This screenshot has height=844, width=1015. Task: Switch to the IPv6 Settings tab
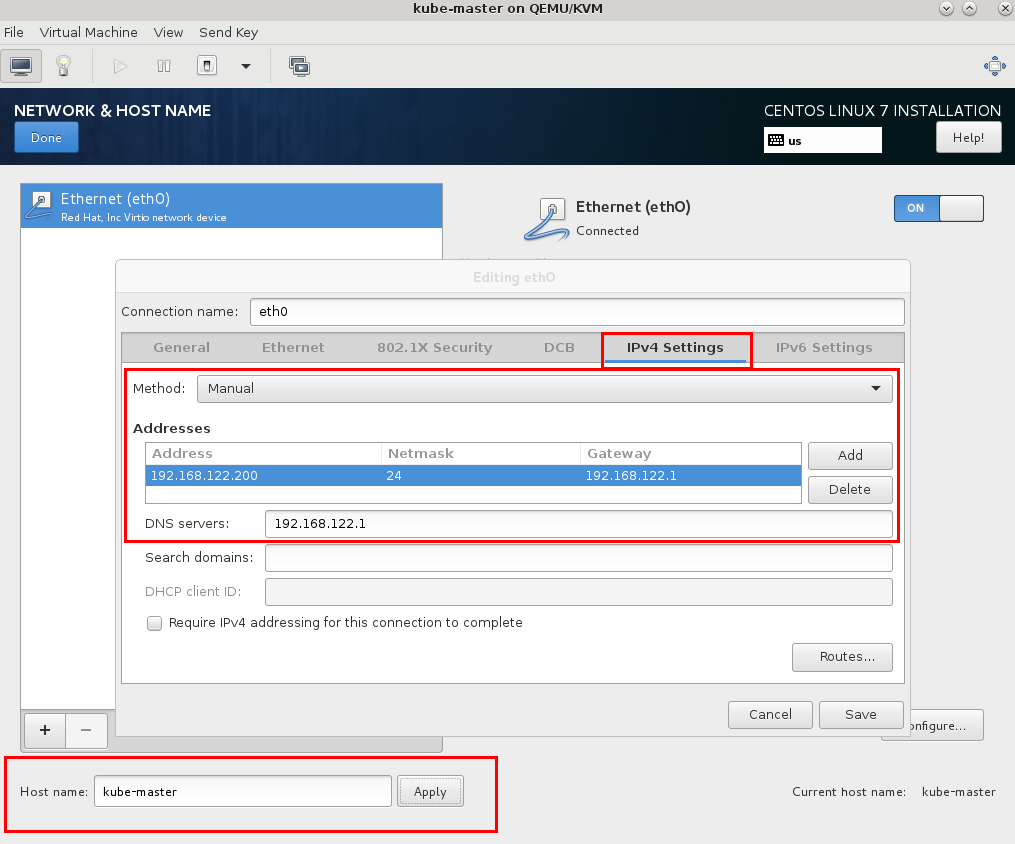(x=824, y=347)
